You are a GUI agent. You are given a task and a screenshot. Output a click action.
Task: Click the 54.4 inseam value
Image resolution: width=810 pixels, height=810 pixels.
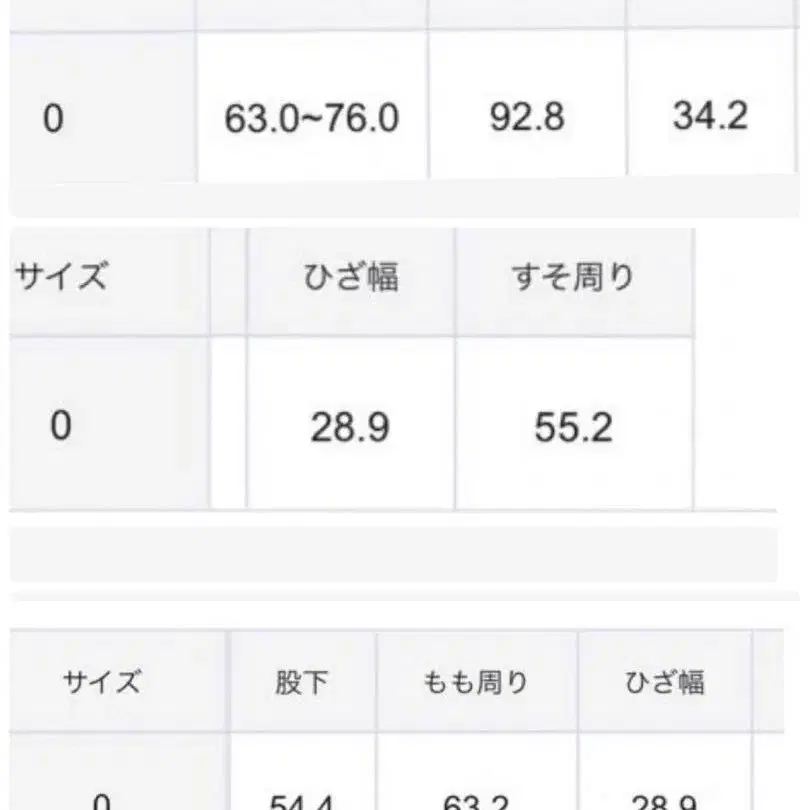point(302,798)
